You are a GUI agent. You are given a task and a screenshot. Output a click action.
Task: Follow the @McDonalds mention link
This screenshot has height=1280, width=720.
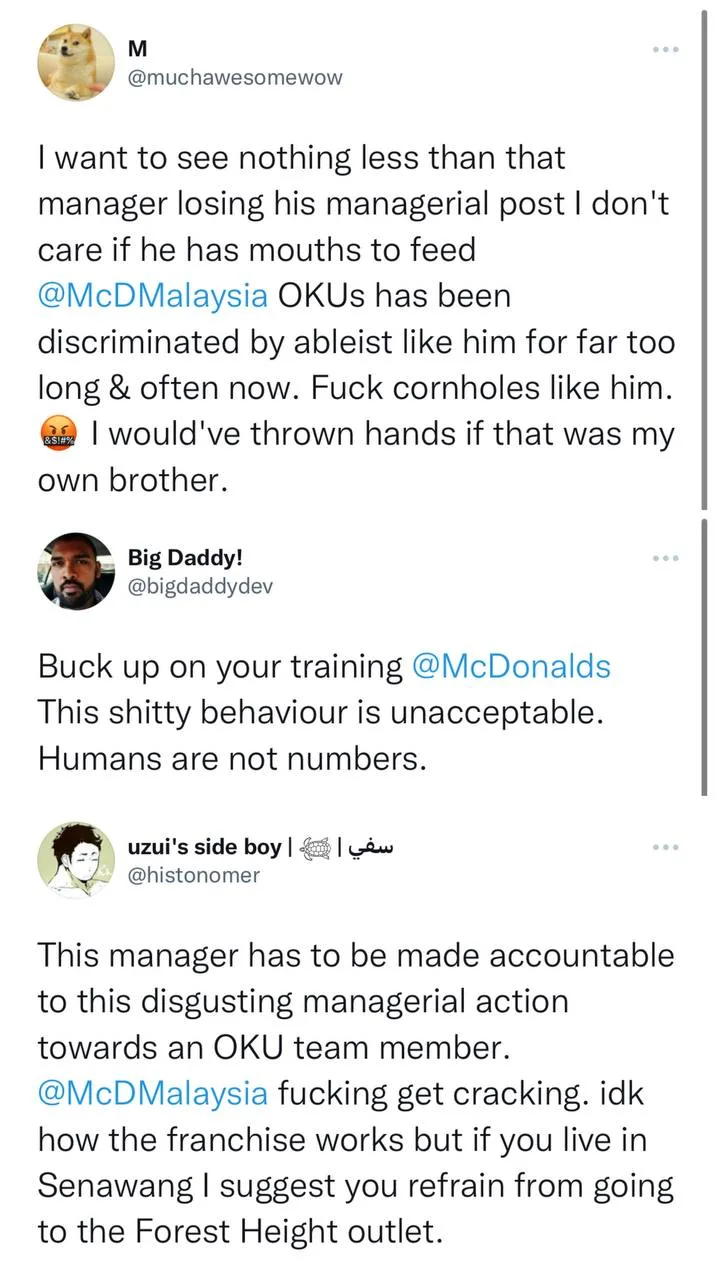pyautogui.click(x=510, y=666)
